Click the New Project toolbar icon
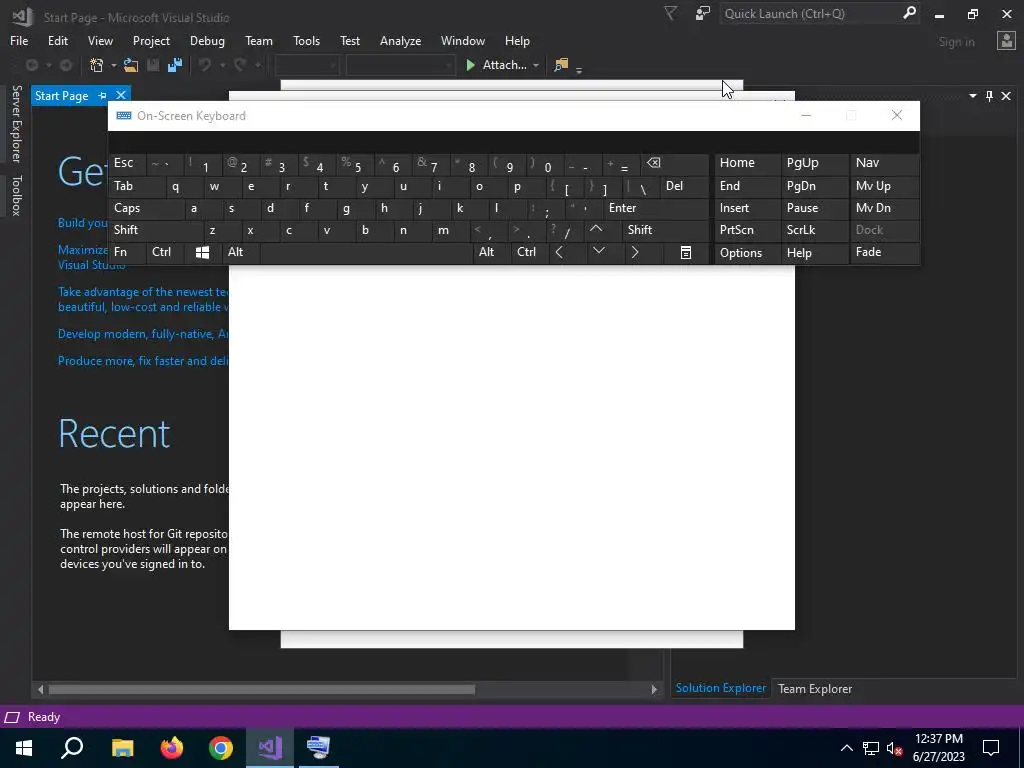This screenshot has height=768, width=1024. tap(97, 65)
